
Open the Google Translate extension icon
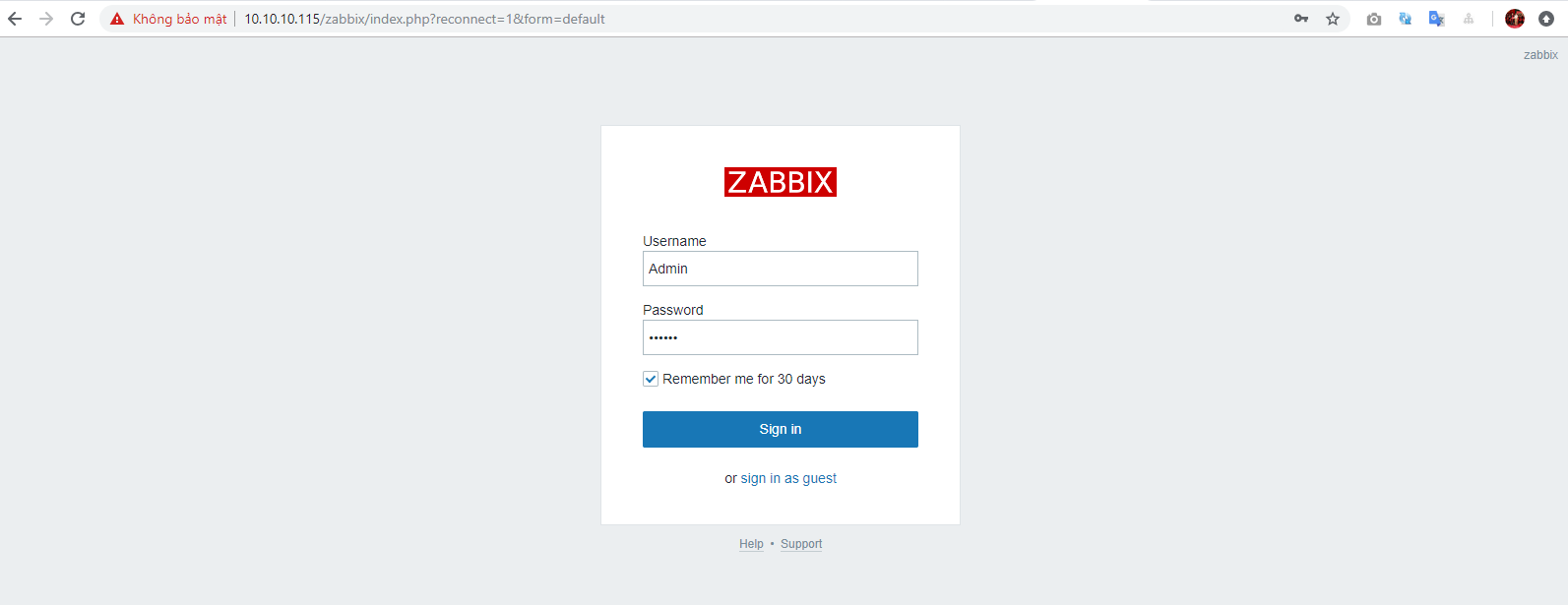pyautogui.click(x=1437, y=19)
